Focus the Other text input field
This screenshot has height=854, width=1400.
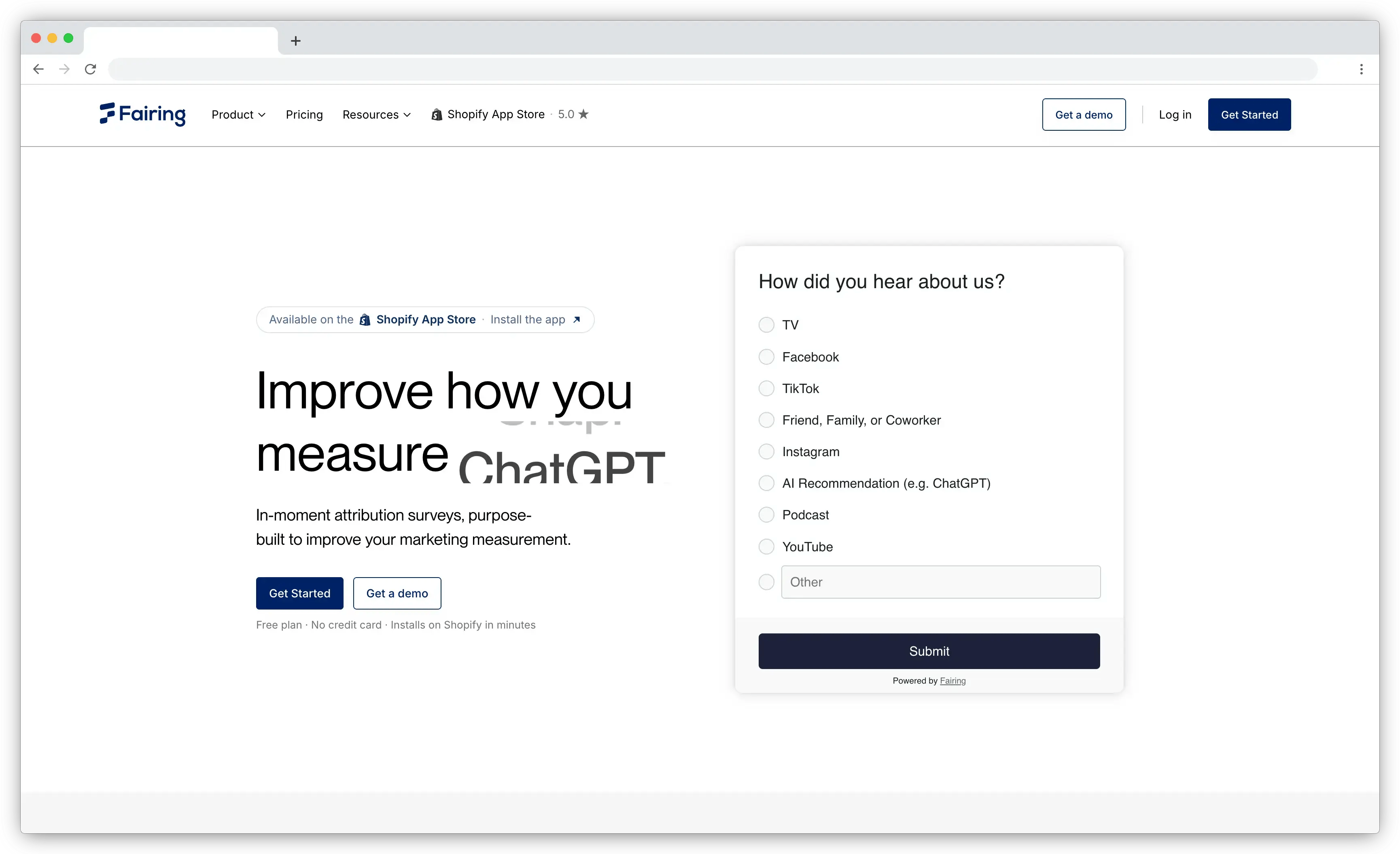(940, 582)
